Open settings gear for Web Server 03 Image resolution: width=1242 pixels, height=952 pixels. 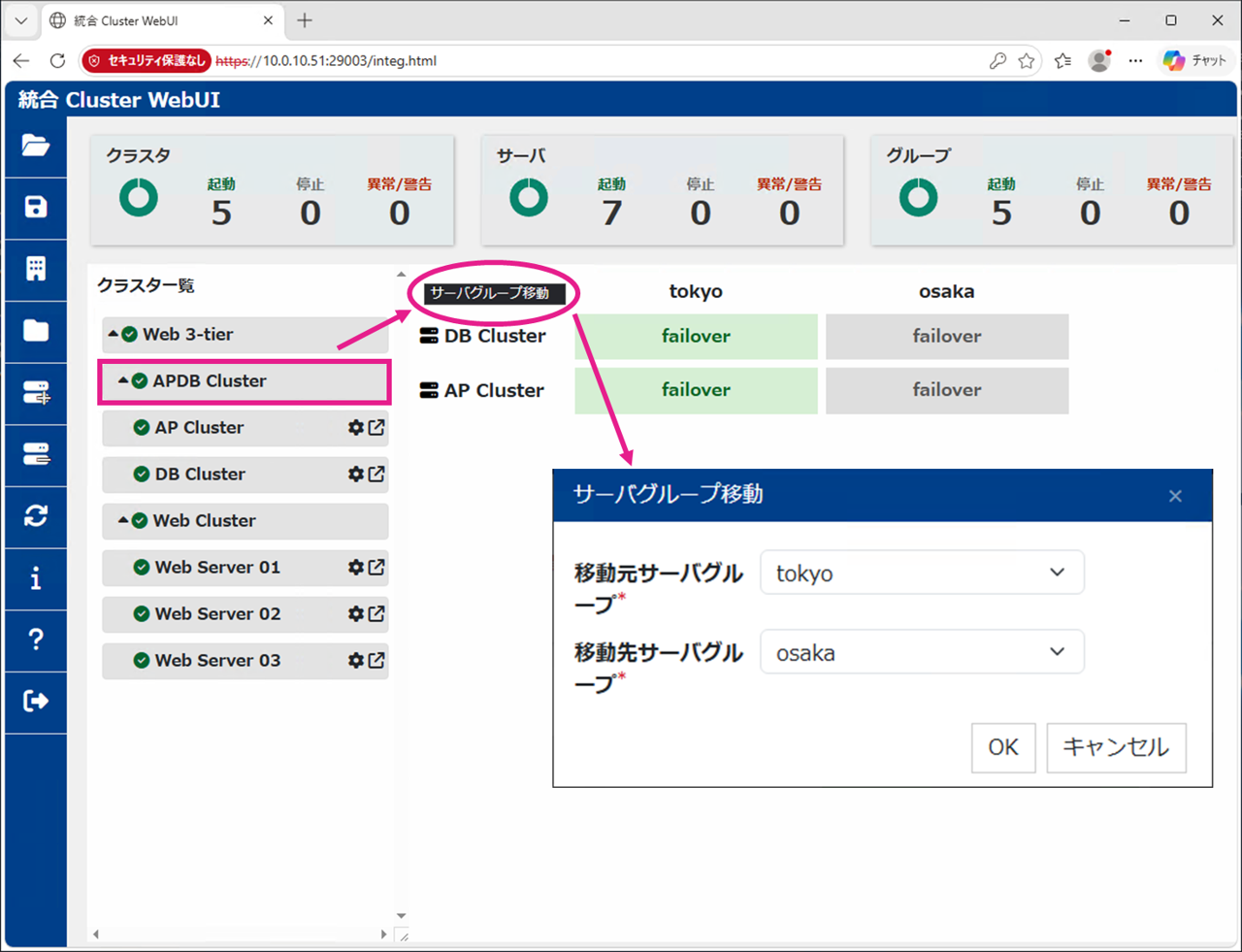tap(356, 660)
